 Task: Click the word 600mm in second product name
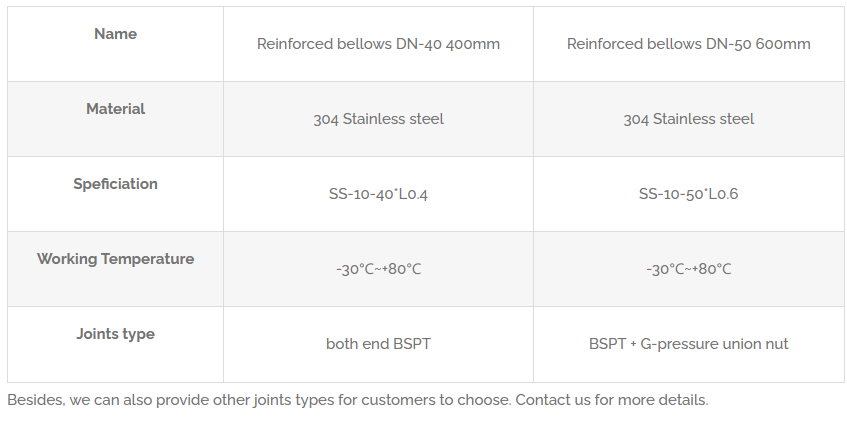pos(785,44)
